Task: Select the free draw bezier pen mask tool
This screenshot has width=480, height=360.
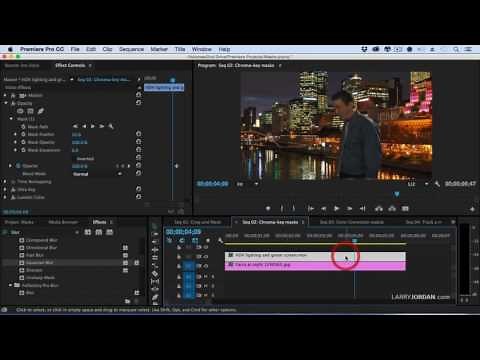Action: [x=41, y=111]
